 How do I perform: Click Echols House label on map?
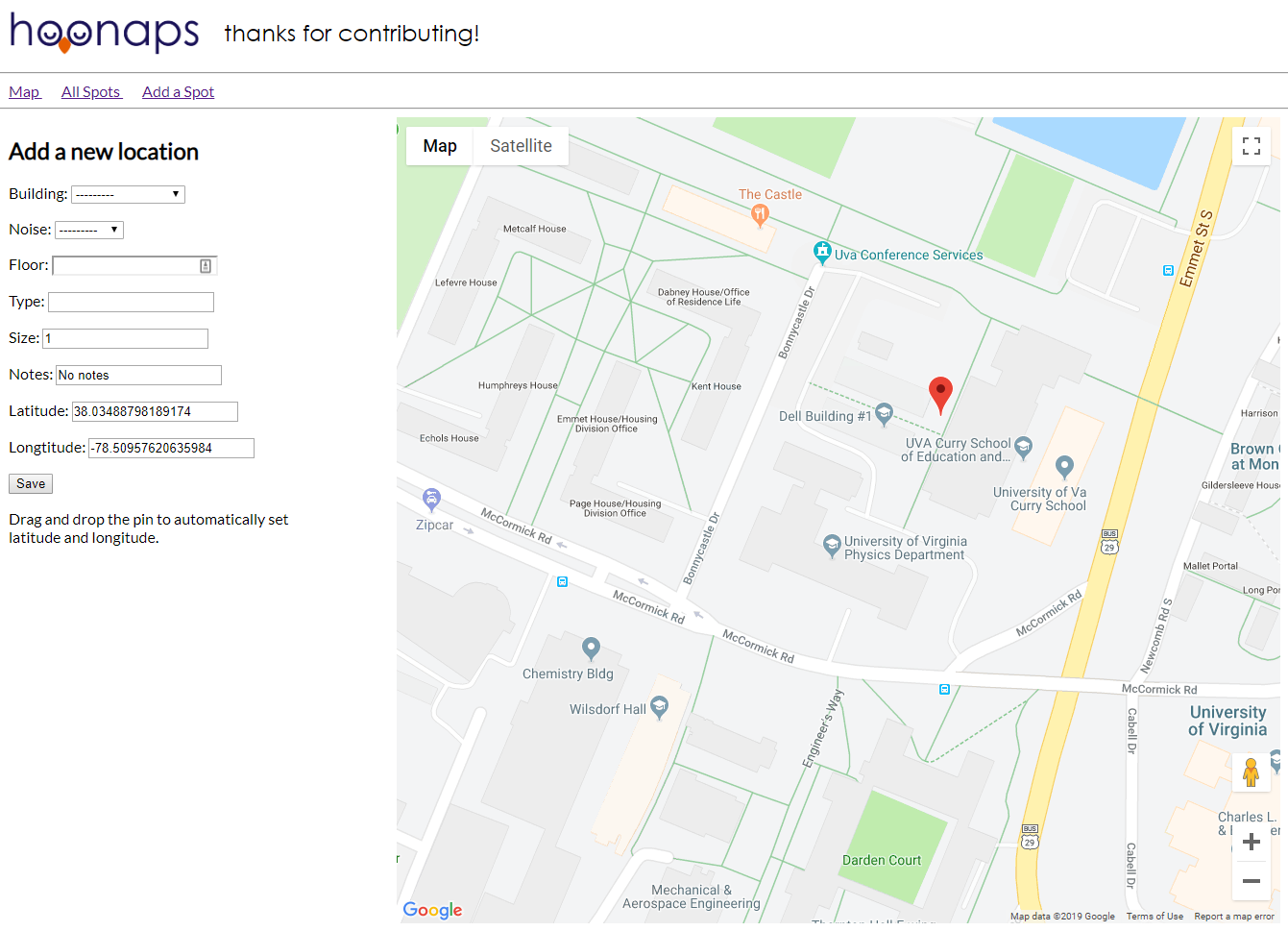(x=449, y=438)
